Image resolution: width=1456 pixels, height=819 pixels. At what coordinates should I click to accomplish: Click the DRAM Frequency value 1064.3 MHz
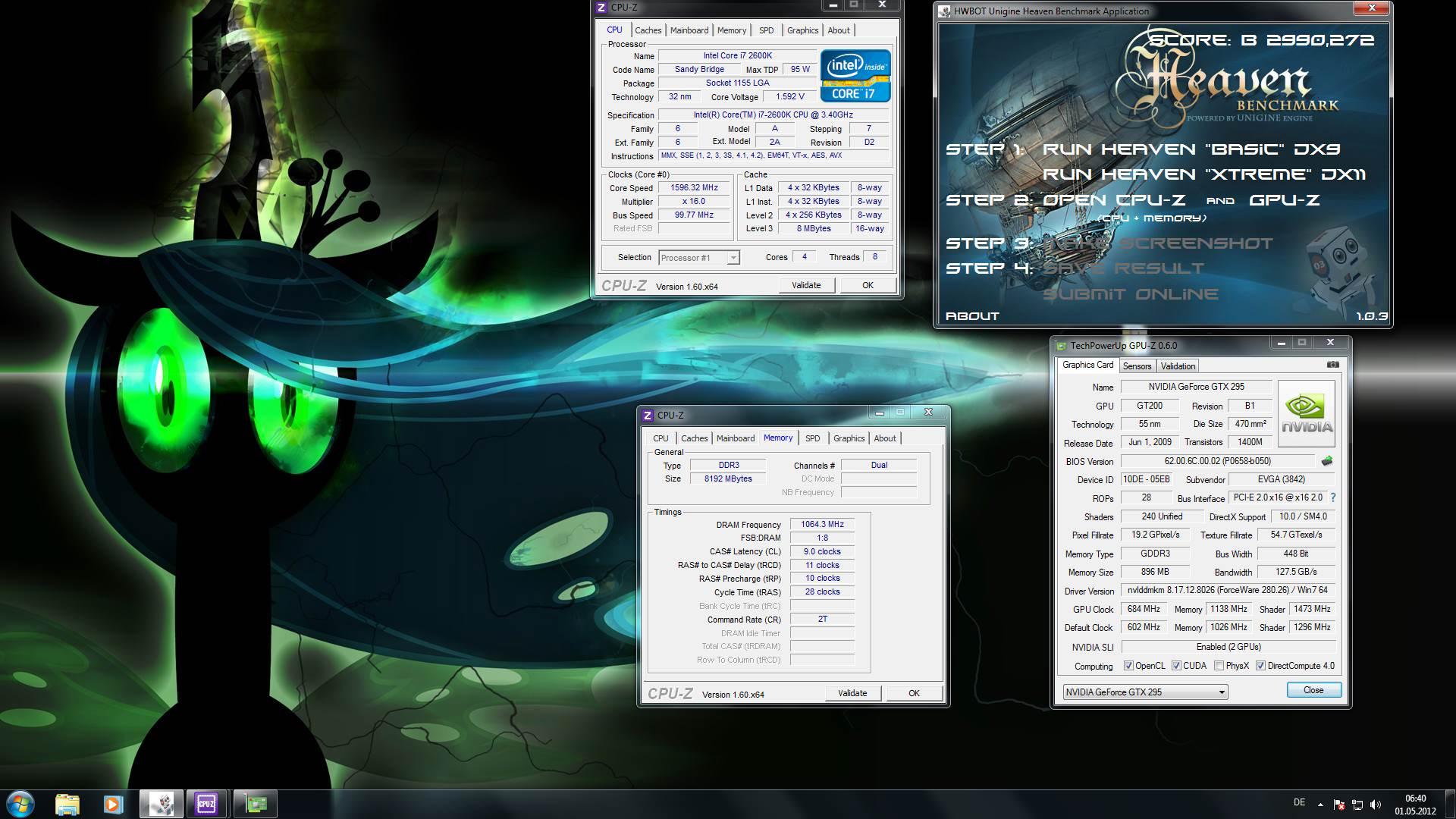pyautogui.click(x=822, y=524)
